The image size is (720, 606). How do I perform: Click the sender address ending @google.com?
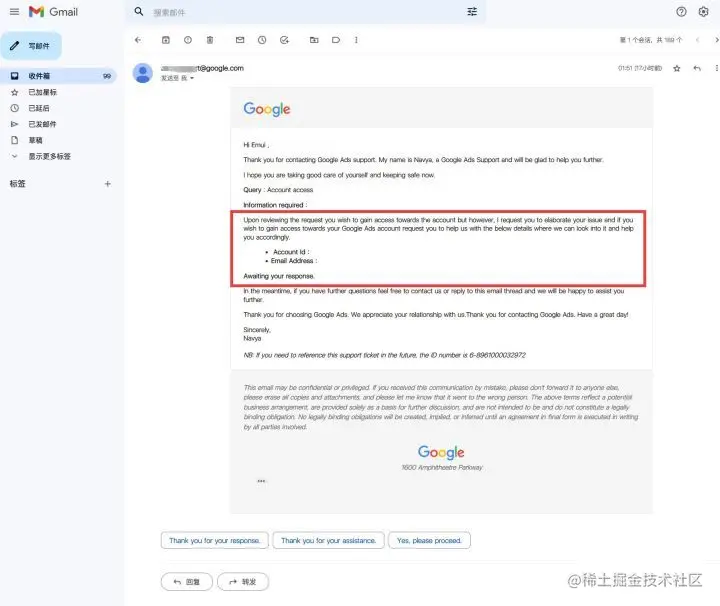click(x=202, y=68)
